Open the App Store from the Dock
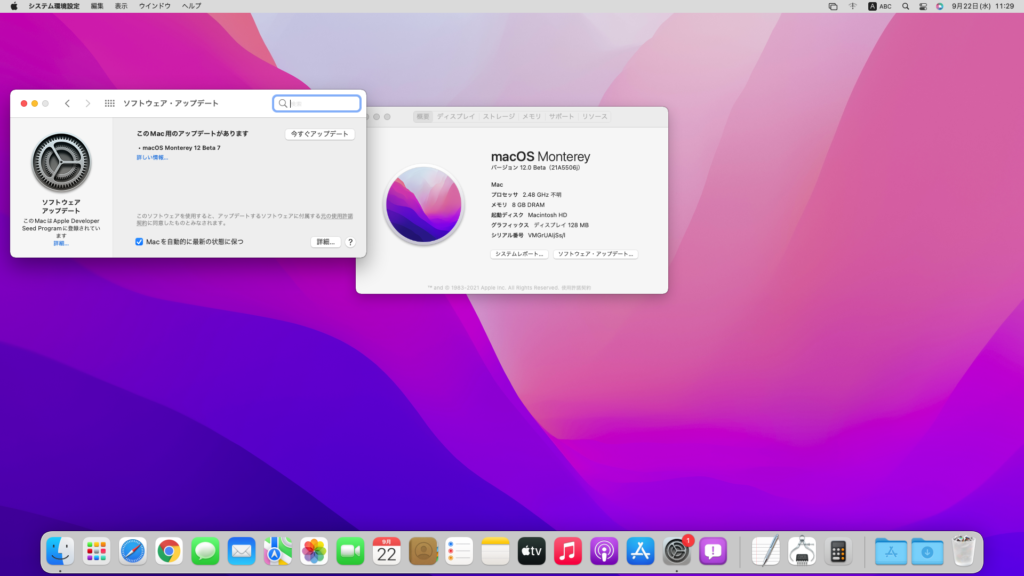1024x576 pixels. pyautogui.click(x=640, y=550)
